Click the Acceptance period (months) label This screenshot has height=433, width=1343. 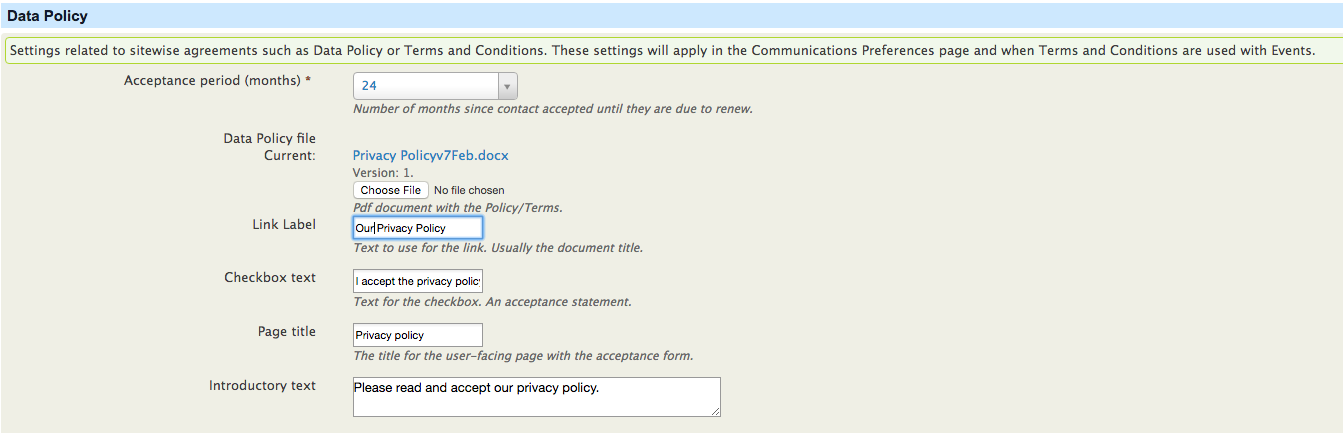coord(217,80)
